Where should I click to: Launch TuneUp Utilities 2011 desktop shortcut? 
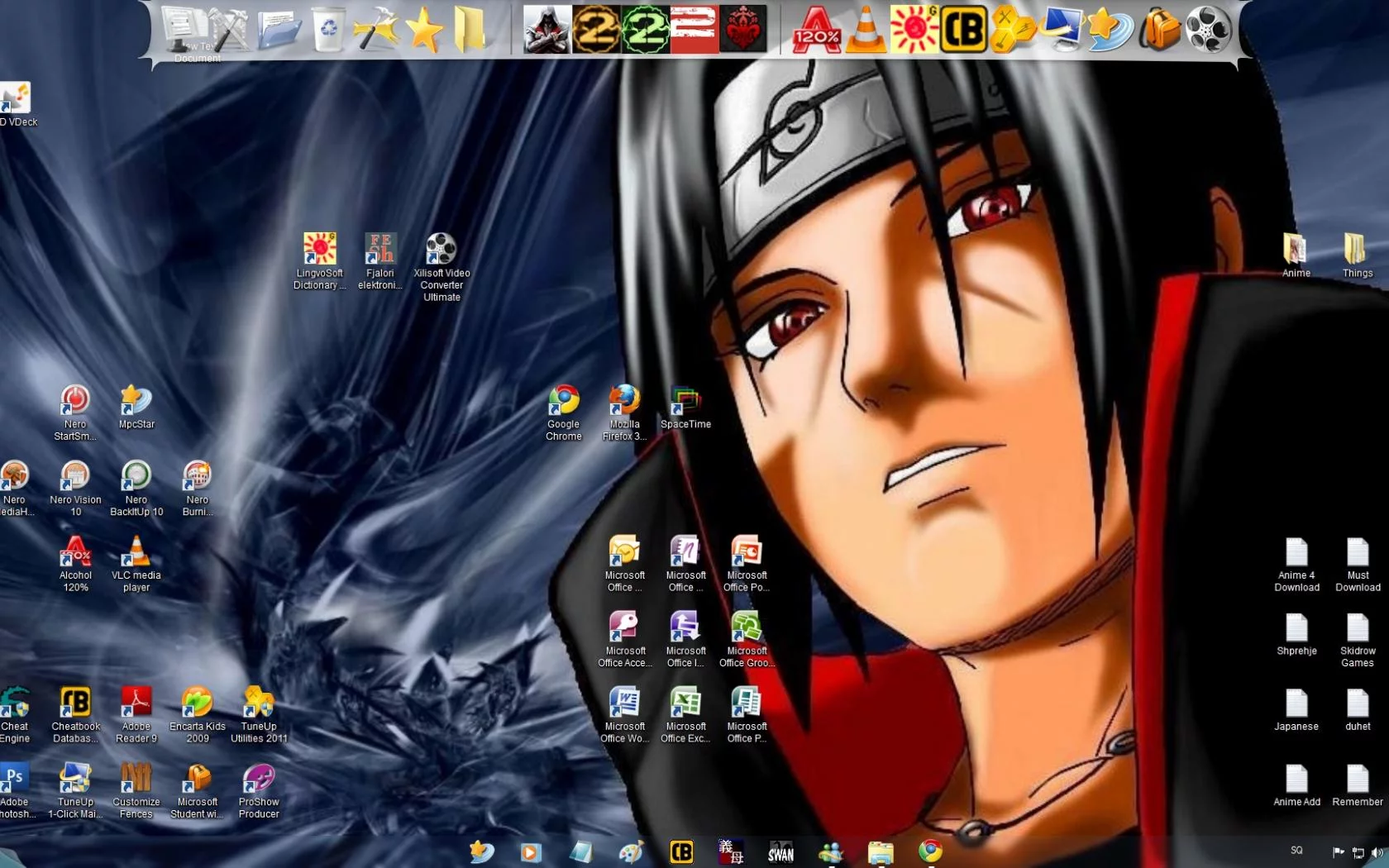click(259, 715)
